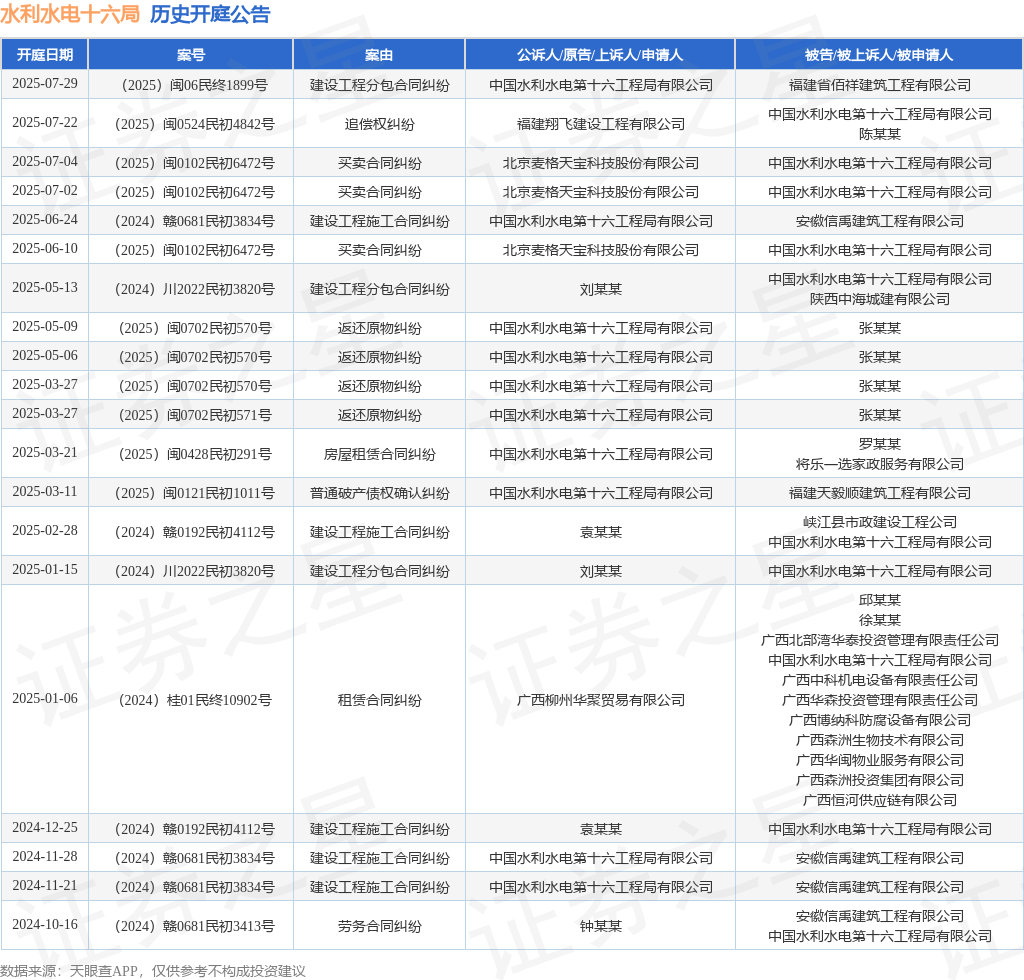
Task: Click defendant "广西森洲投资集团有限公司"
Action: pyautogui.click(x=880, y=780)
